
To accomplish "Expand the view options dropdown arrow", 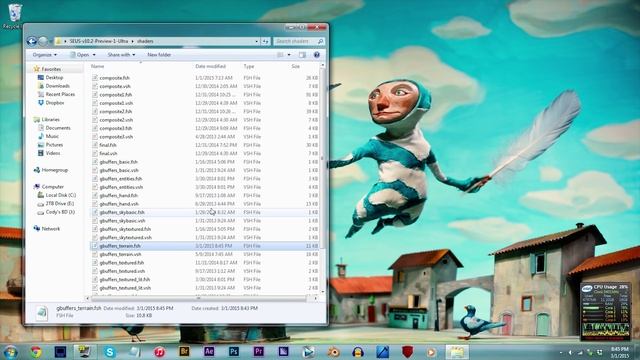I will click(x=289, y=55).
